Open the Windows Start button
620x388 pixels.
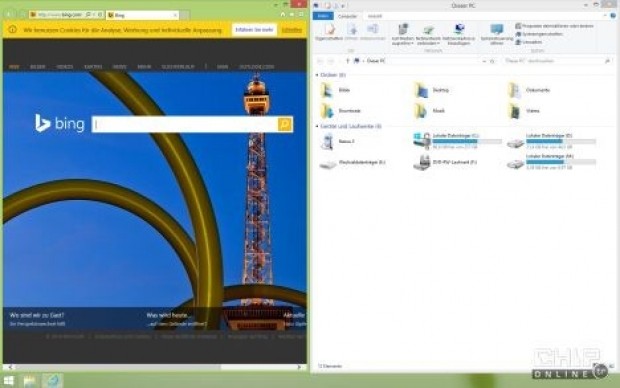(8, 380)
